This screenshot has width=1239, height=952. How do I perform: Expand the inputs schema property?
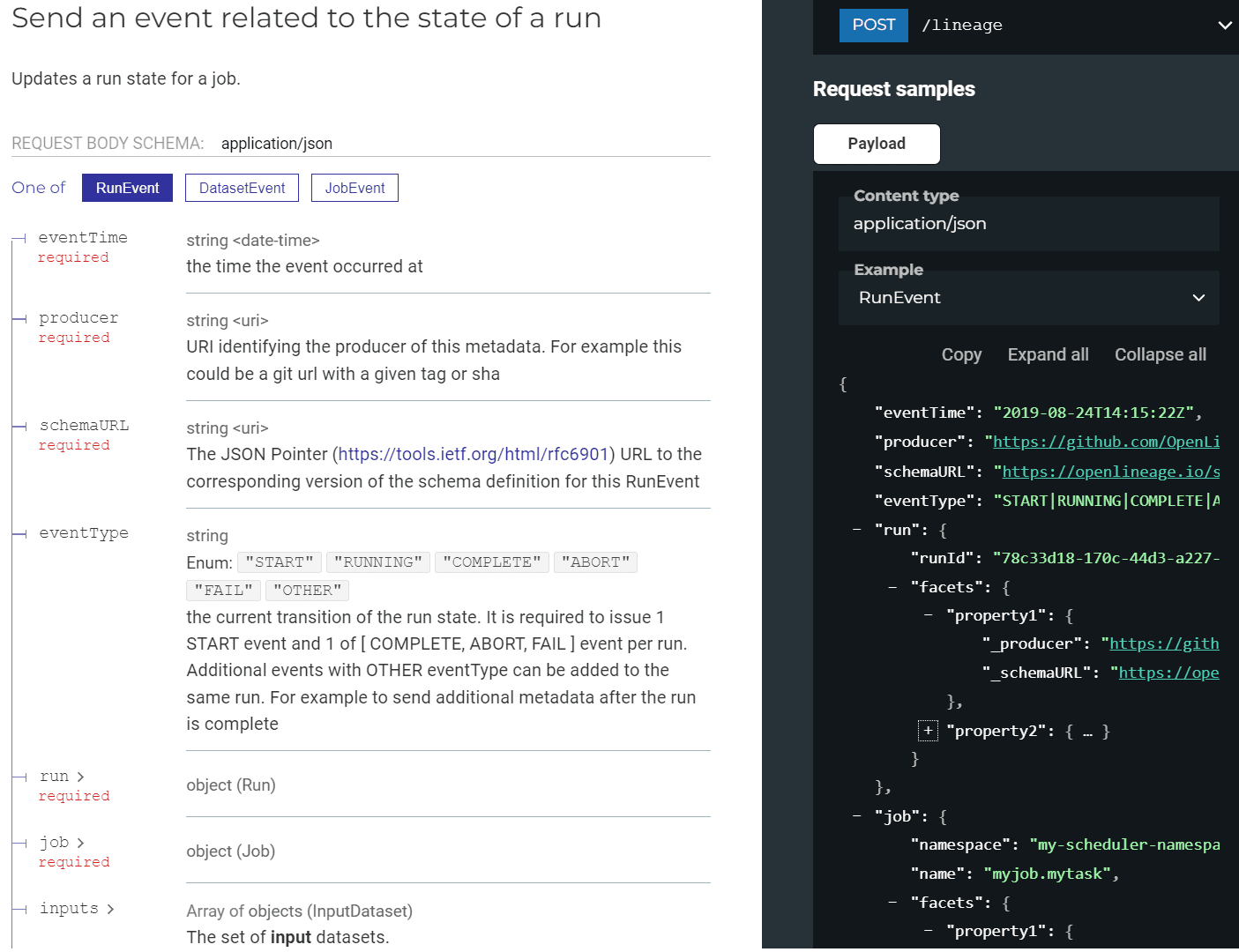pyautogui.click(x=77, y=909)
